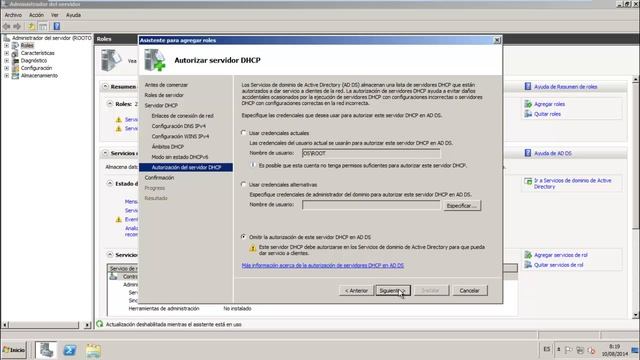Select Usar credenciales actuales radio button

click(244, 133)
